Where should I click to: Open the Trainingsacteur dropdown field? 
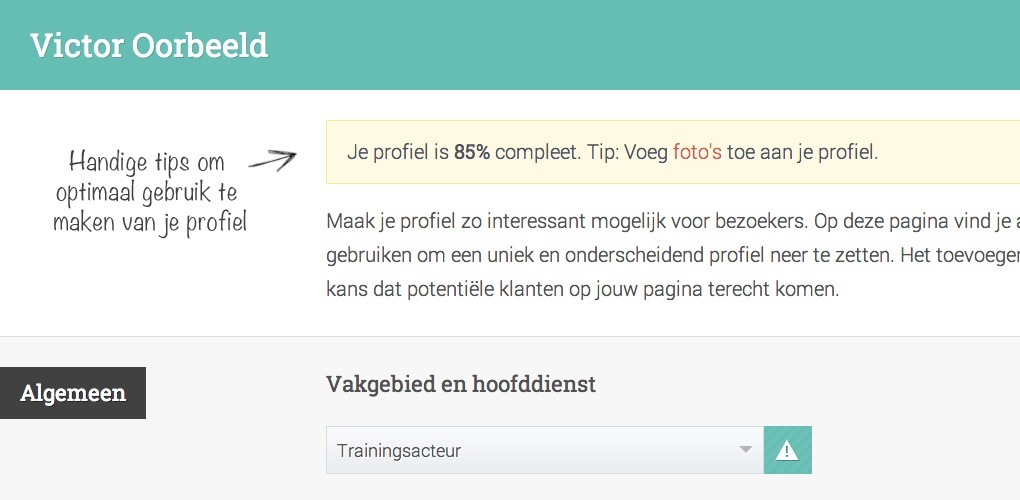click(545, 450)
